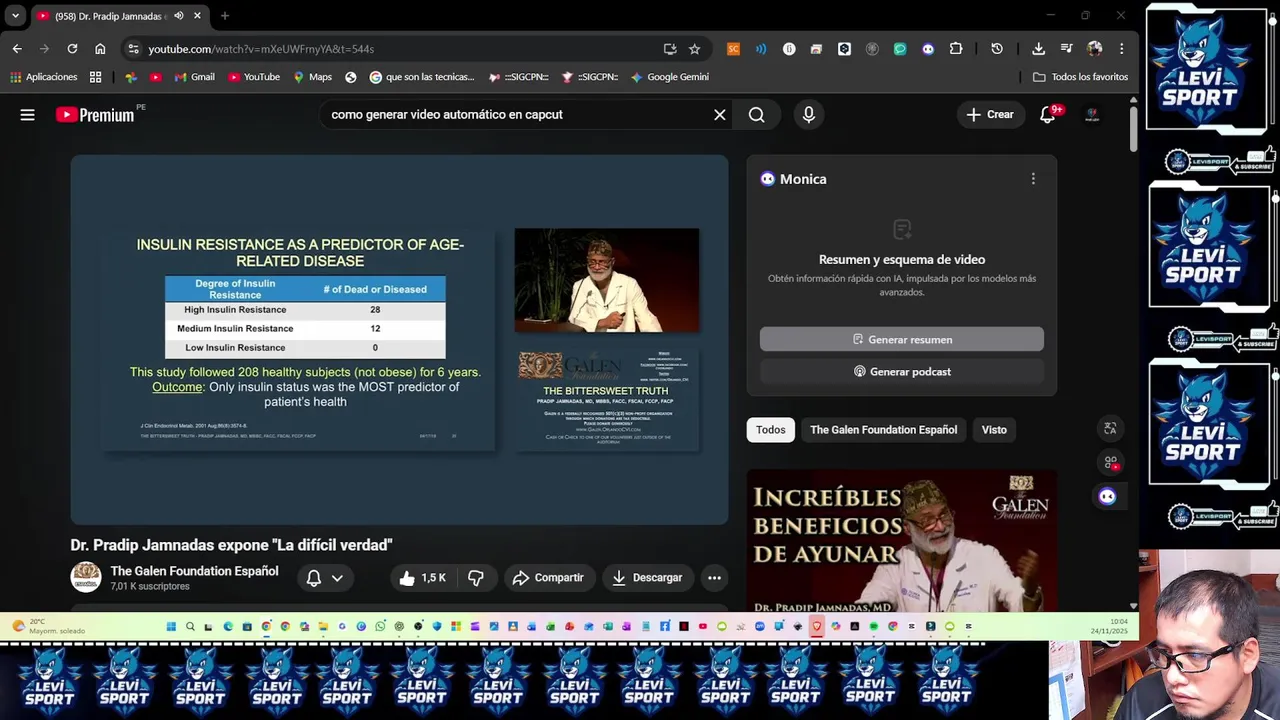The height and width of the screenshot is (720, 1280).
Task: Run the YouTube search magnifier button
Action: click(757, 115)
